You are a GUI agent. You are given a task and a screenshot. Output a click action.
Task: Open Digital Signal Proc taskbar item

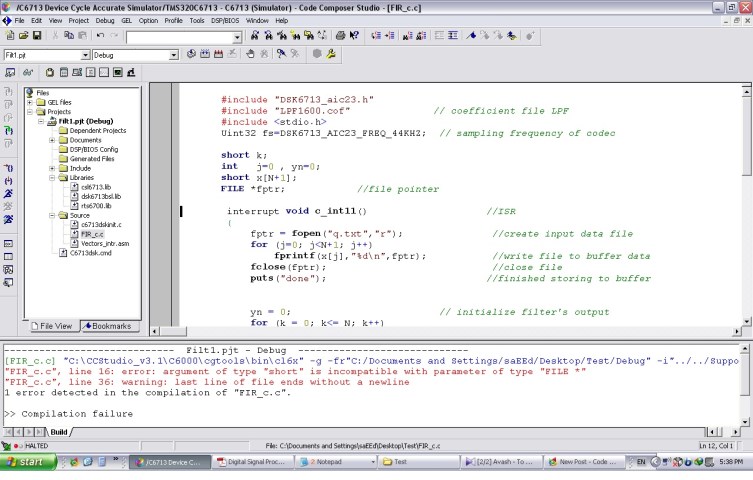[253, 462]
